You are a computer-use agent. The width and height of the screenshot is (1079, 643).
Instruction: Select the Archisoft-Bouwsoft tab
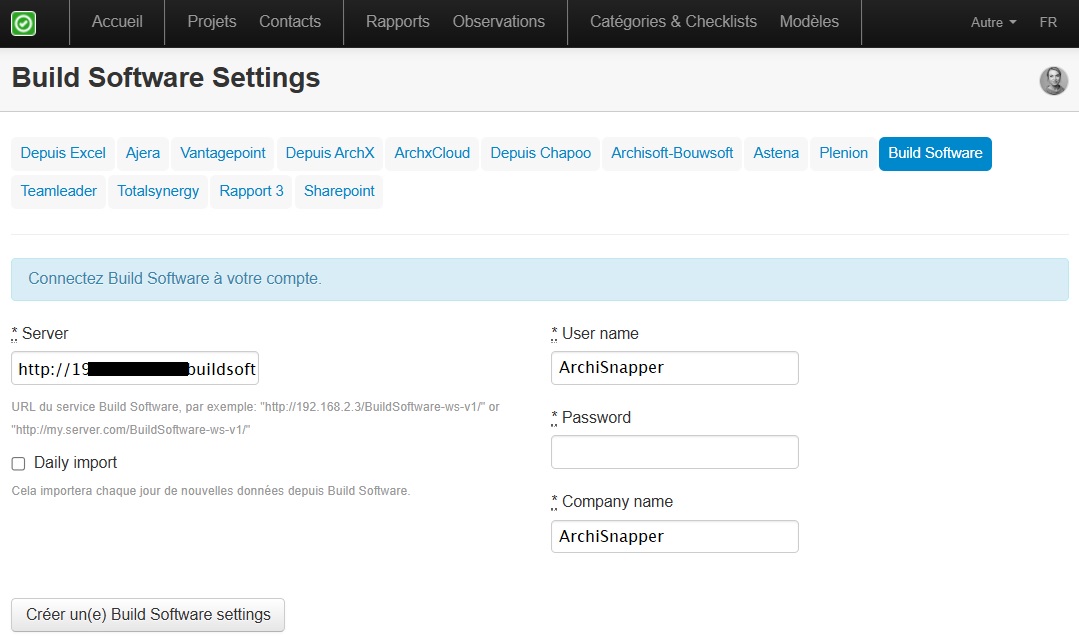pos(672,154)
